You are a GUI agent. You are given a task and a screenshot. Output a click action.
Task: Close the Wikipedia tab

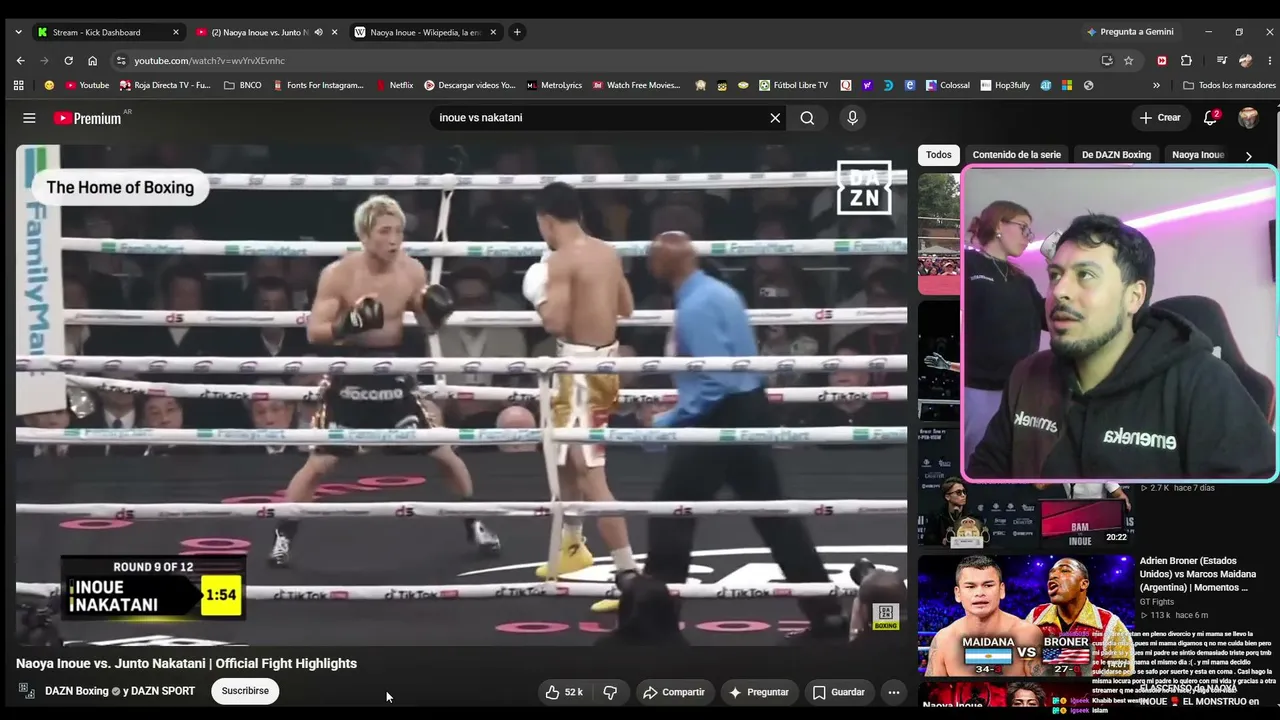coord(493,32)
